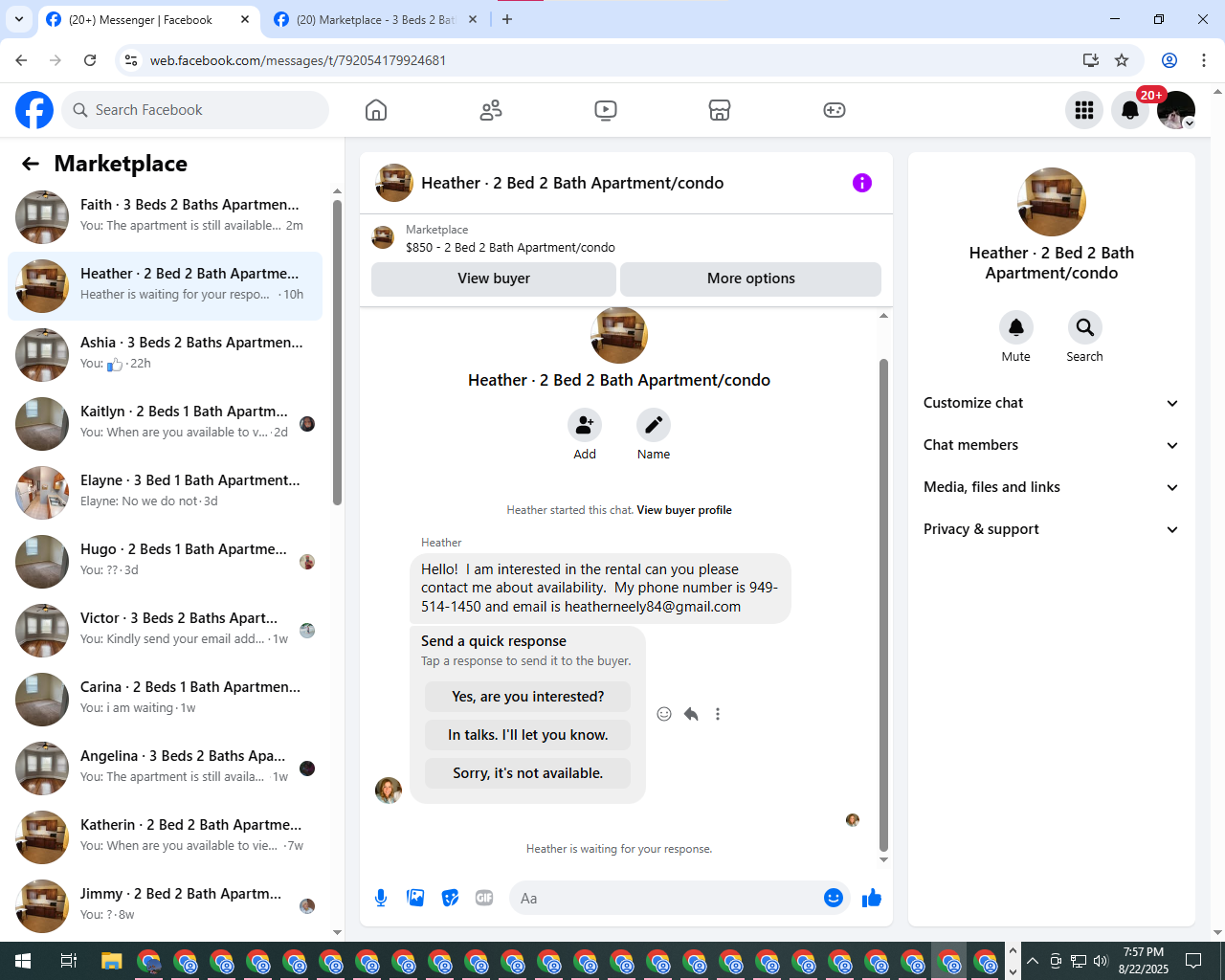Open Angelina 3 Beds 2 Baths conversation
The width and height of the screenshot is (1225, 980).
pyautogui.click(x=165, y=768)
